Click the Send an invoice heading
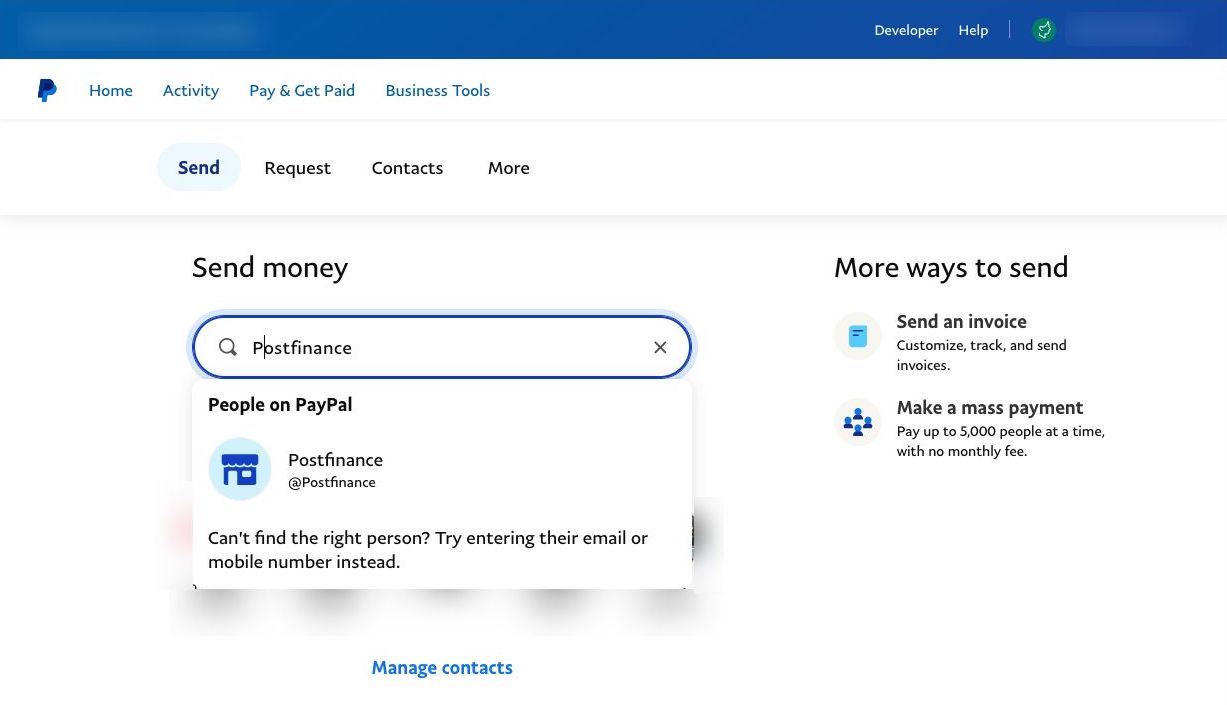This screenshot has height=705, width=1227. point(961,322)
